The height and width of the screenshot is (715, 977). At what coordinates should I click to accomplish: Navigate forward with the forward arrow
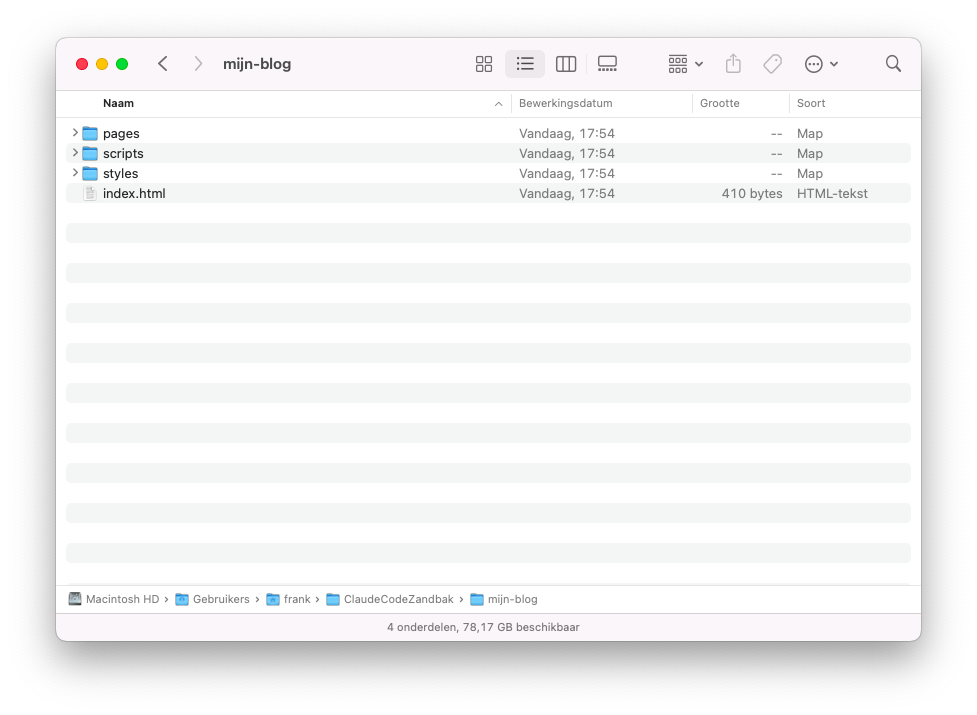coord(198,63)
